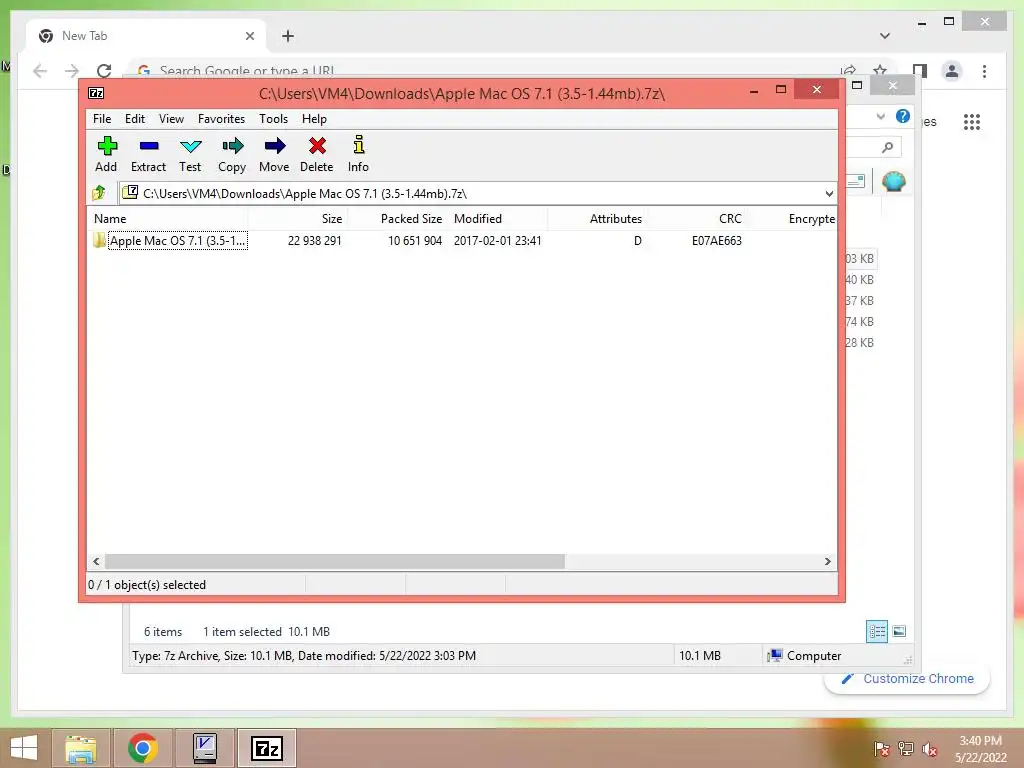Open the Edit menu
Screen dimensions: 1024x768
tap(135, 119)
